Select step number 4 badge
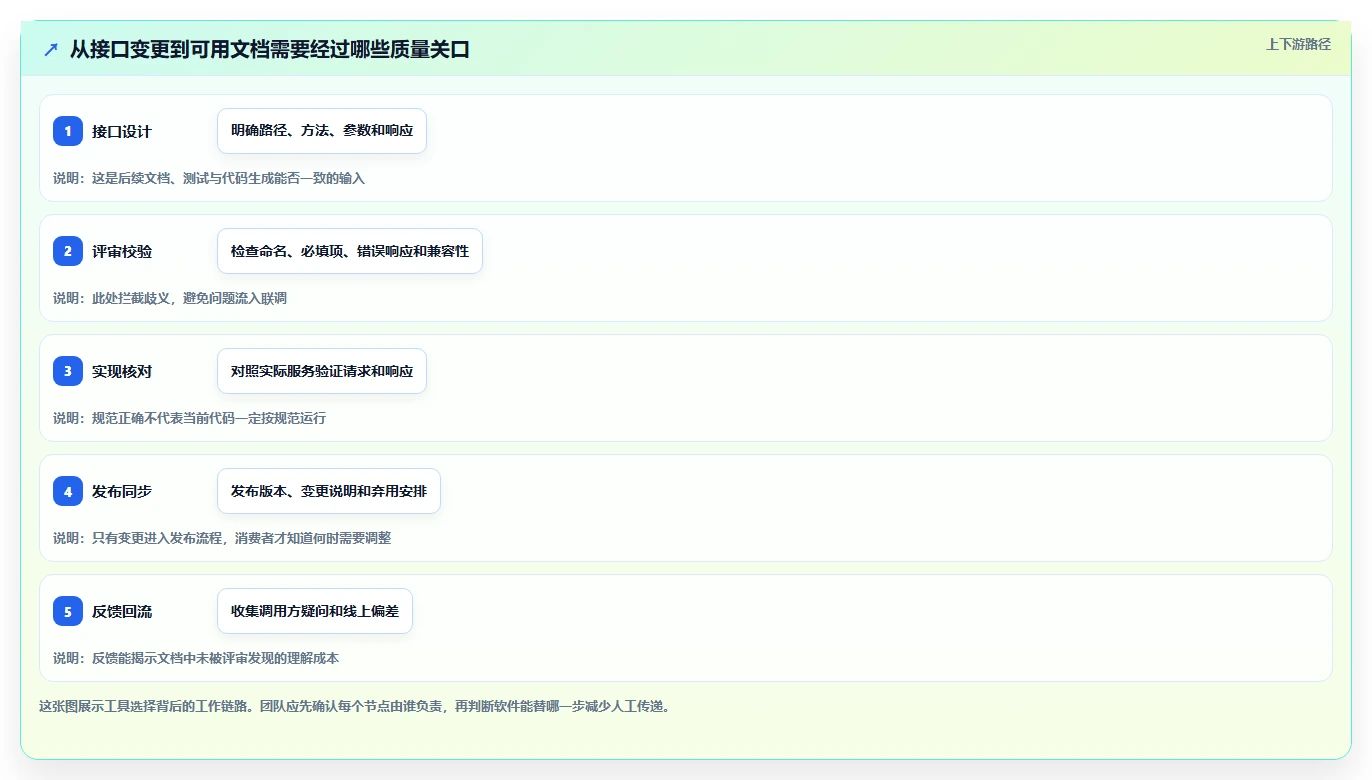 pyautogui.click(x=68, y=491)
